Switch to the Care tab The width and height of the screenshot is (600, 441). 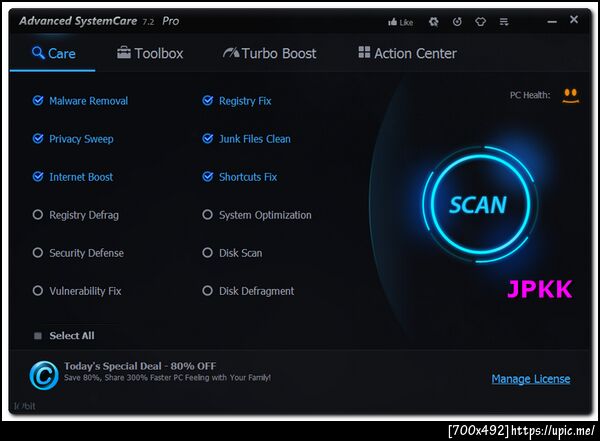point(53,53)
